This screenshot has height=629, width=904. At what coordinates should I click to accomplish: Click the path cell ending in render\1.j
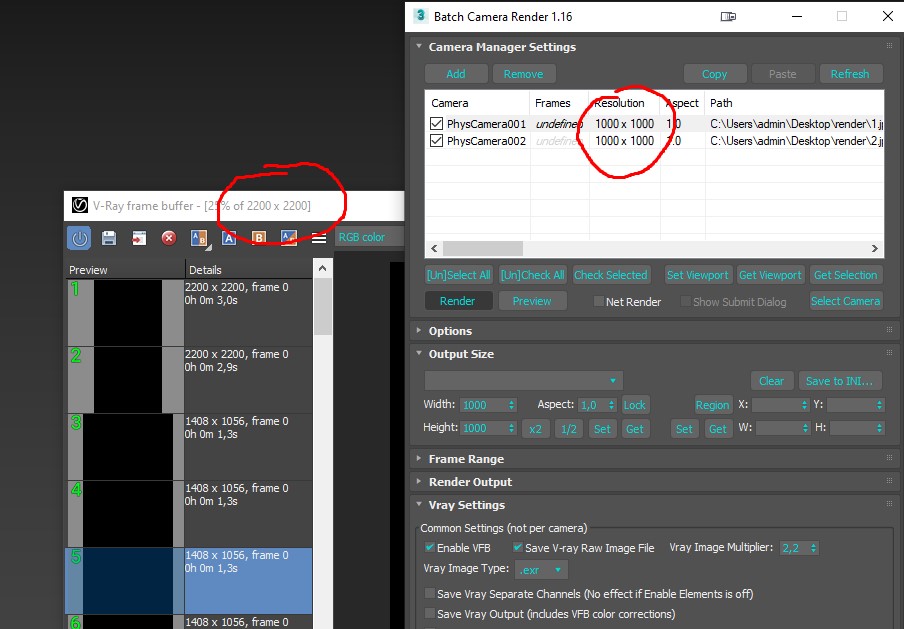[x=796, y=124]
